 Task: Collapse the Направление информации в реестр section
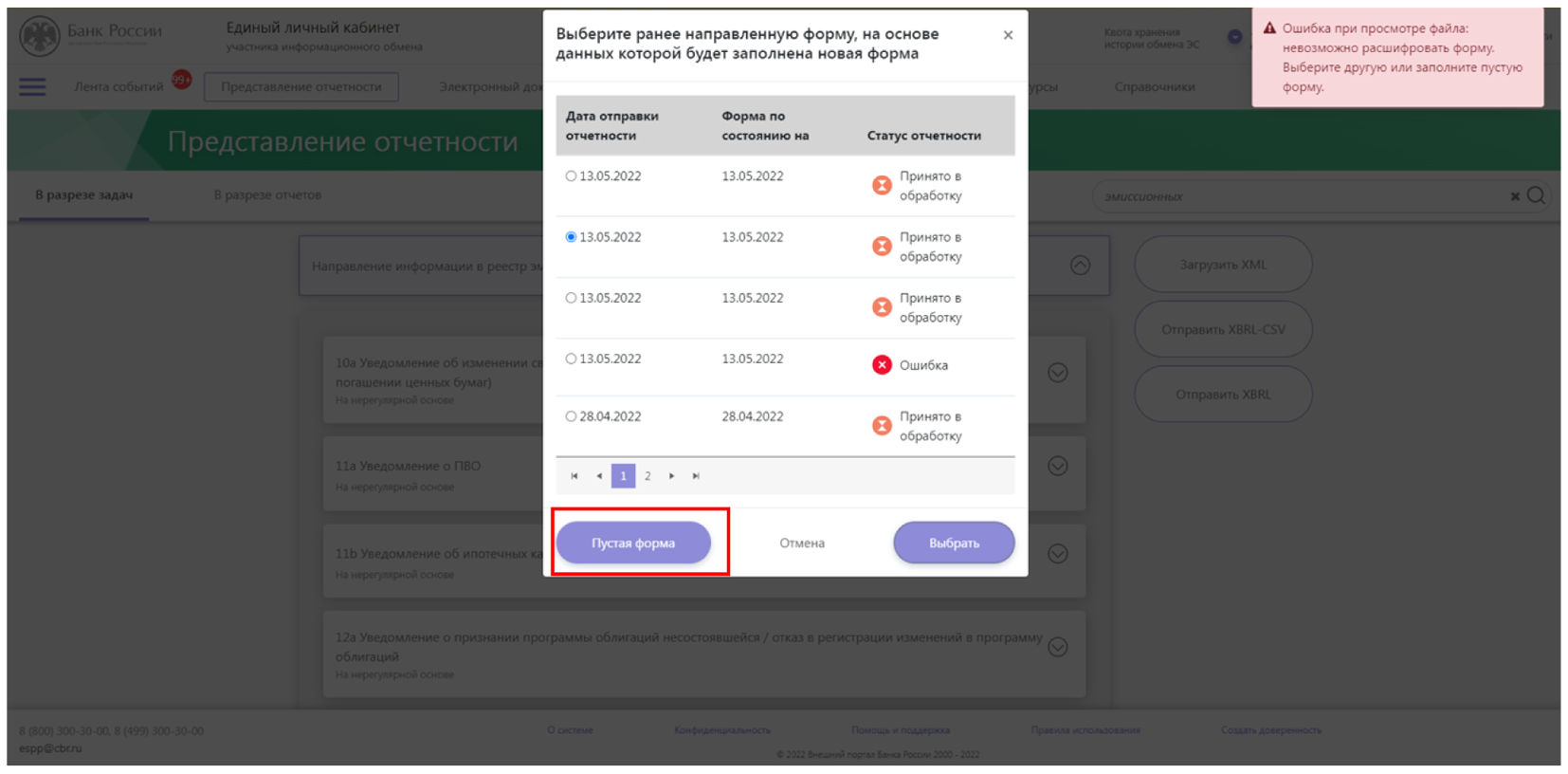pos(1080,266)
